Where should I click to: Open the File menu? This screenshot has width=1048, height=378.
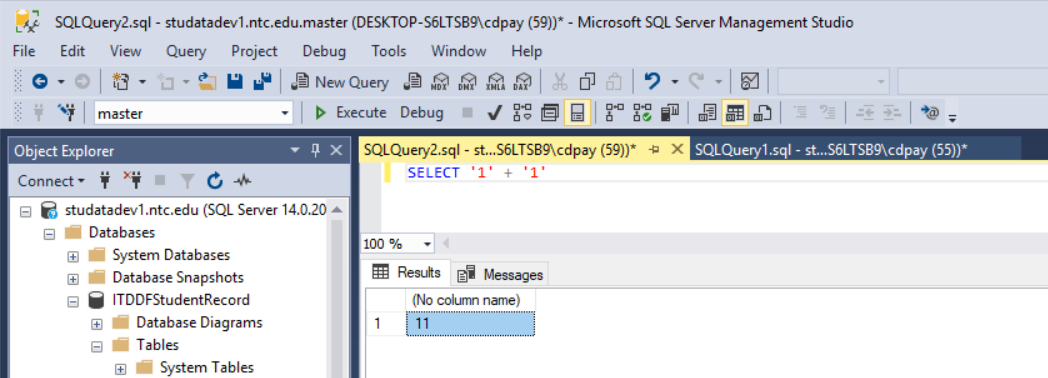tap(24, 51)
